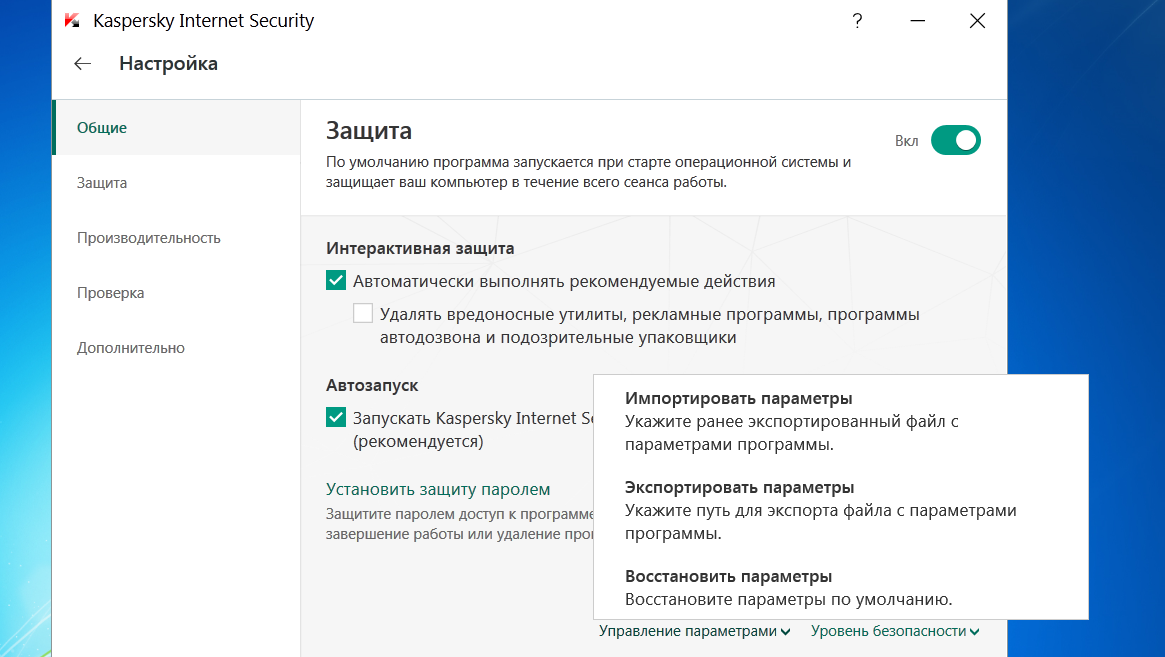The width and height of the screenshot is (1165, 657).
Task: Go back using the arrow icon
Action: [82, 64]
